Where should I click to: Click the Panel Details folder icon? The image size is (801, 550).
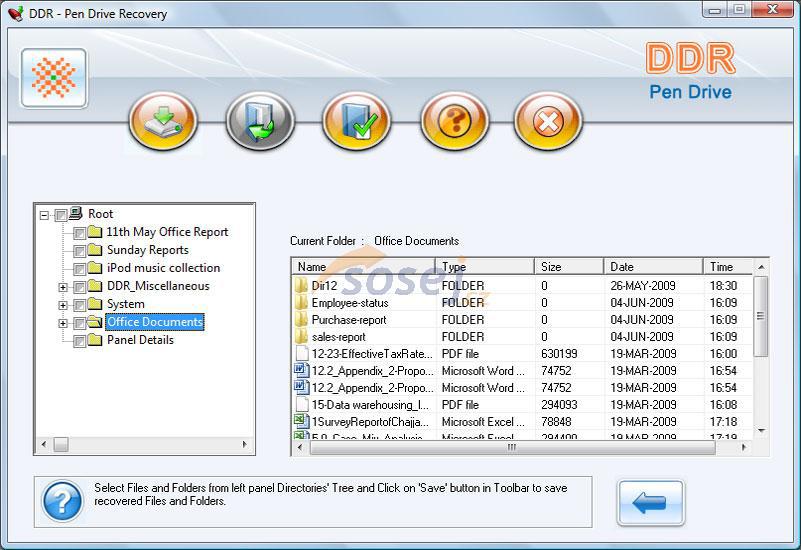tap(95, 340)
